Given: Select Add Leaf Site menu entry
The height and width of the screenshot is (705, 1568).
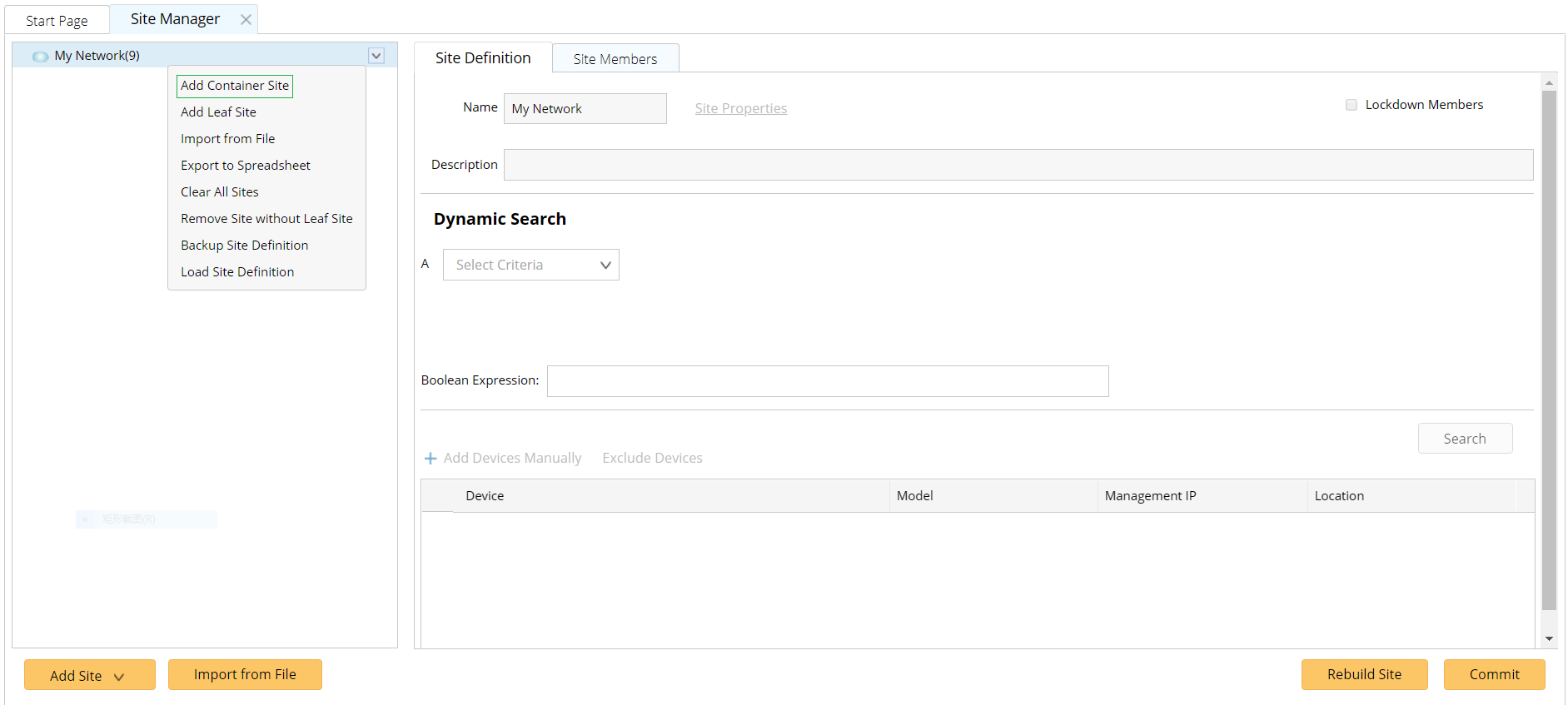Looking at the screenshot, I should tap(218, 112).
